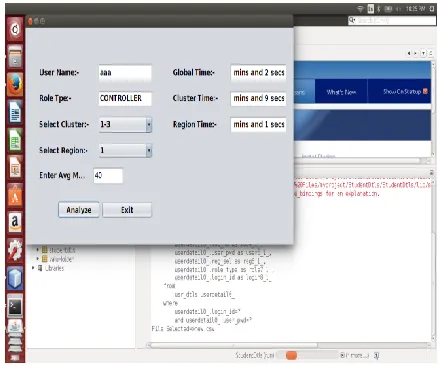Open the Select Cluster dropdown
The height and width of the screenshot is (366, 438).
coord(125,125)
